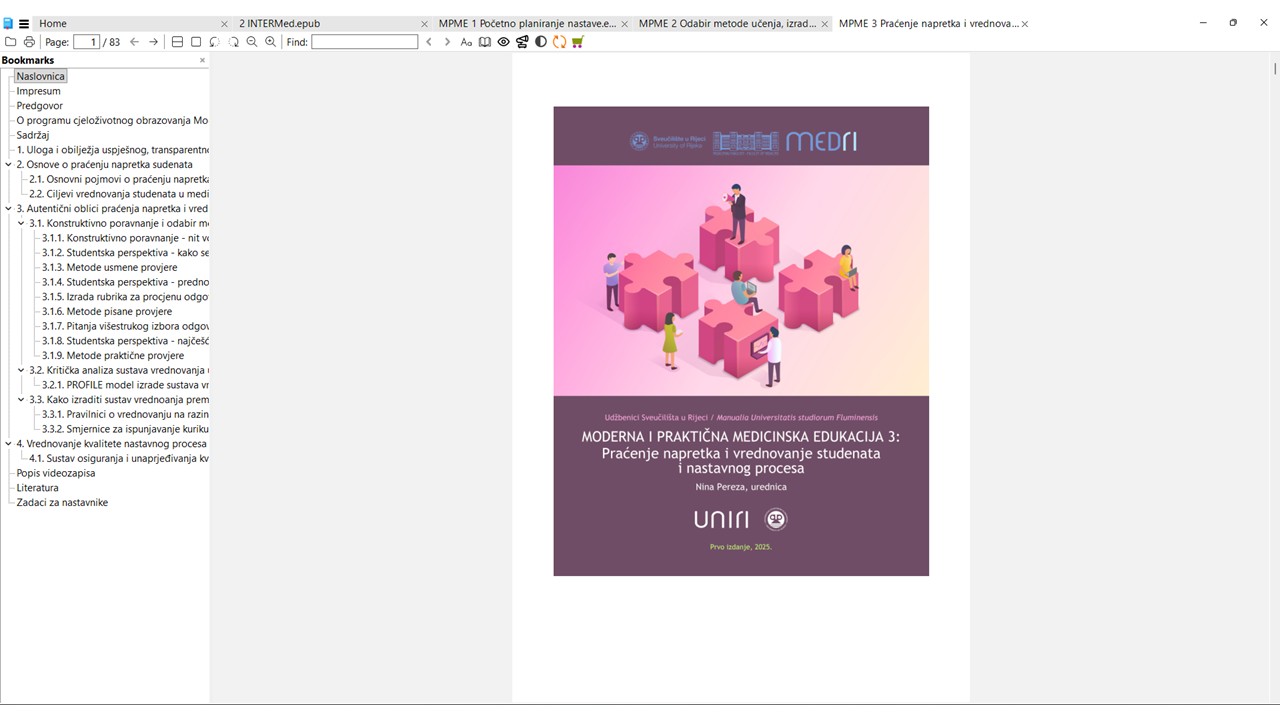Close the Bookmarks sidebar panel
This screenshot has width=1280, height=720.
[202, 60]
